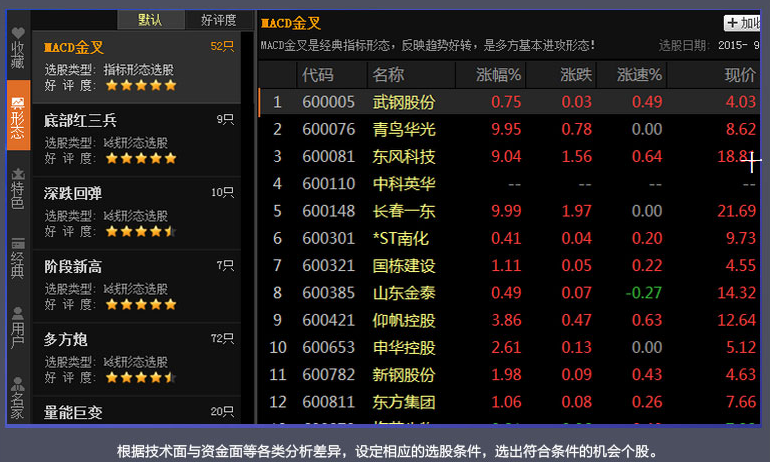The height and width of the screenshot is (462, 770).
Task: Select stock row 山东金泰
Action: [509, 293]
